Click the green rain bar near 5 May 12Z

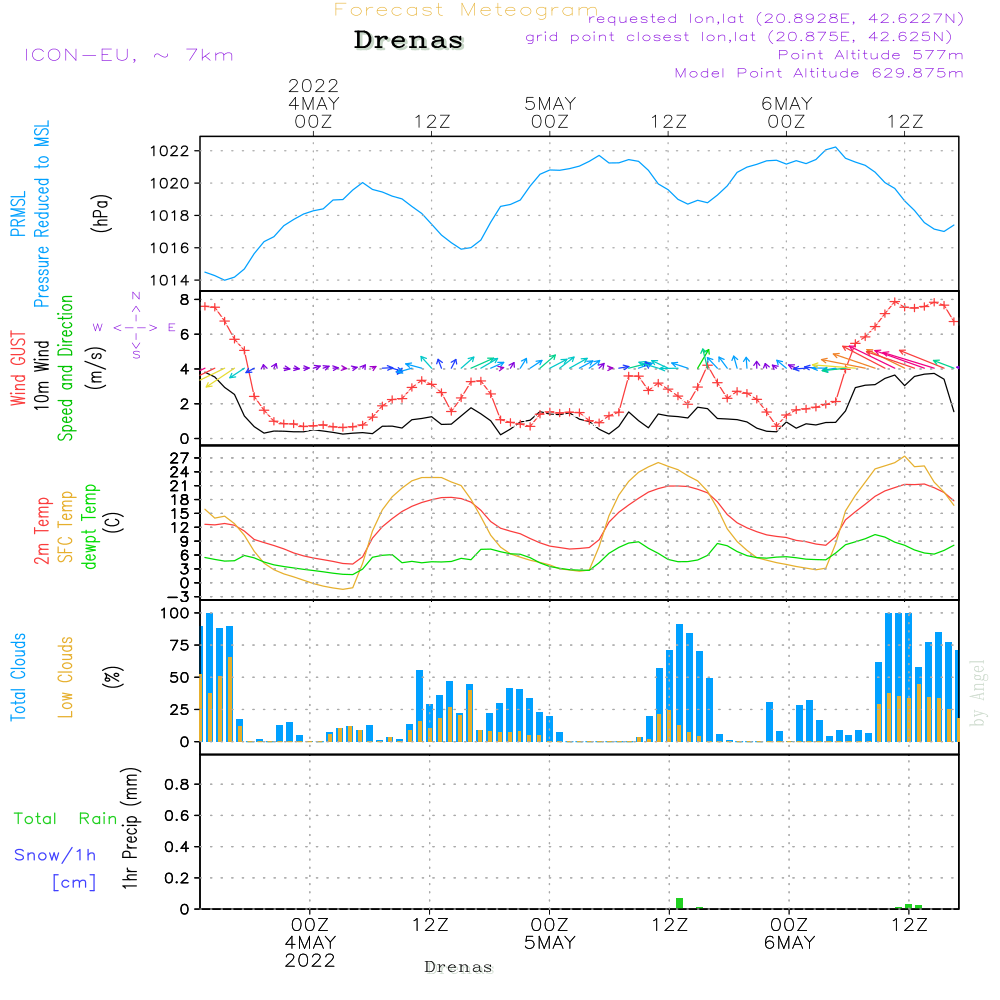(x=679, y=903)
